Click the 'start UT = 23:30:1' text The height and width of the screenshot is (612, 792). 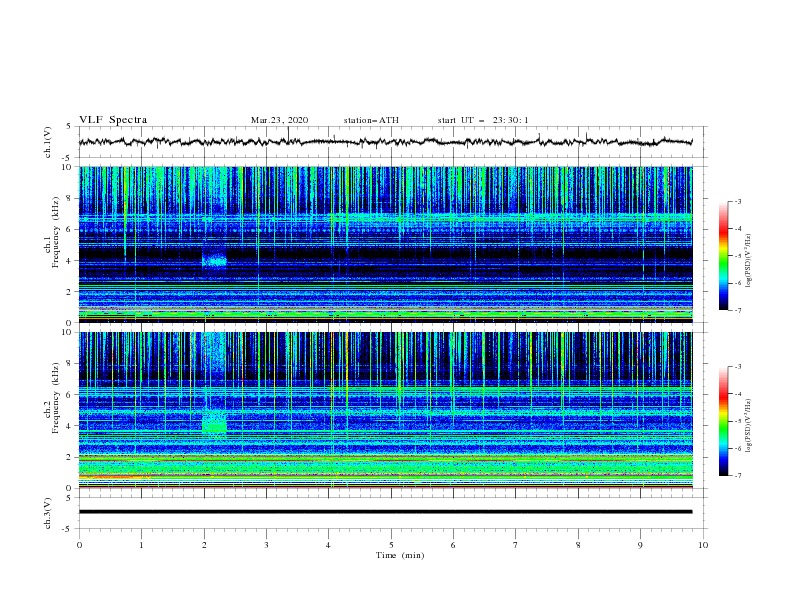(483, 120)
